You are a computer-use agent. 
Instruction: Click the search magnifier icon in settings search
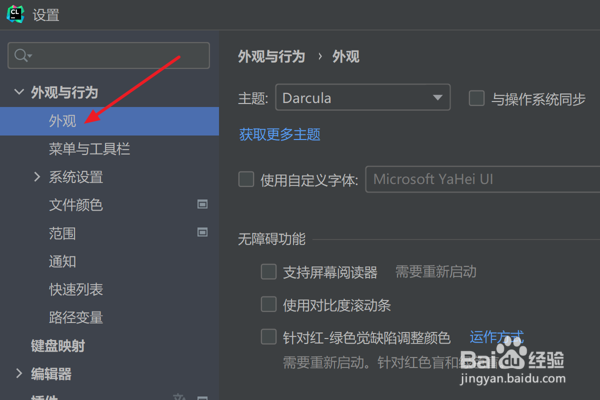click(x=21, y=56)
